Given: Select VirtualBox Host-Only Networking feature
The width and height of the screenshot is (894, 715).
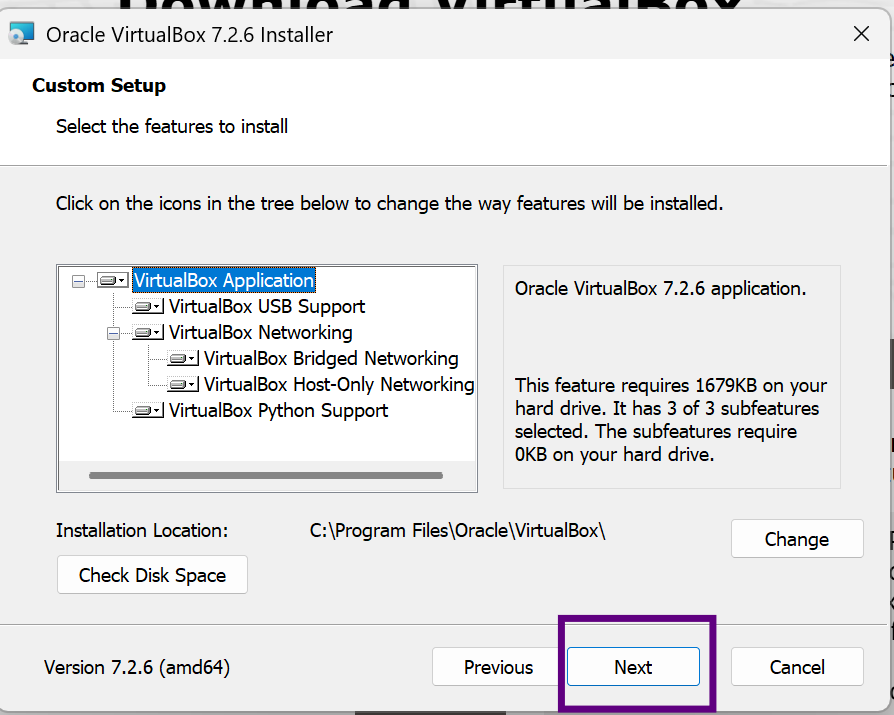Looking at the screenshot, I should pos(339,384).
